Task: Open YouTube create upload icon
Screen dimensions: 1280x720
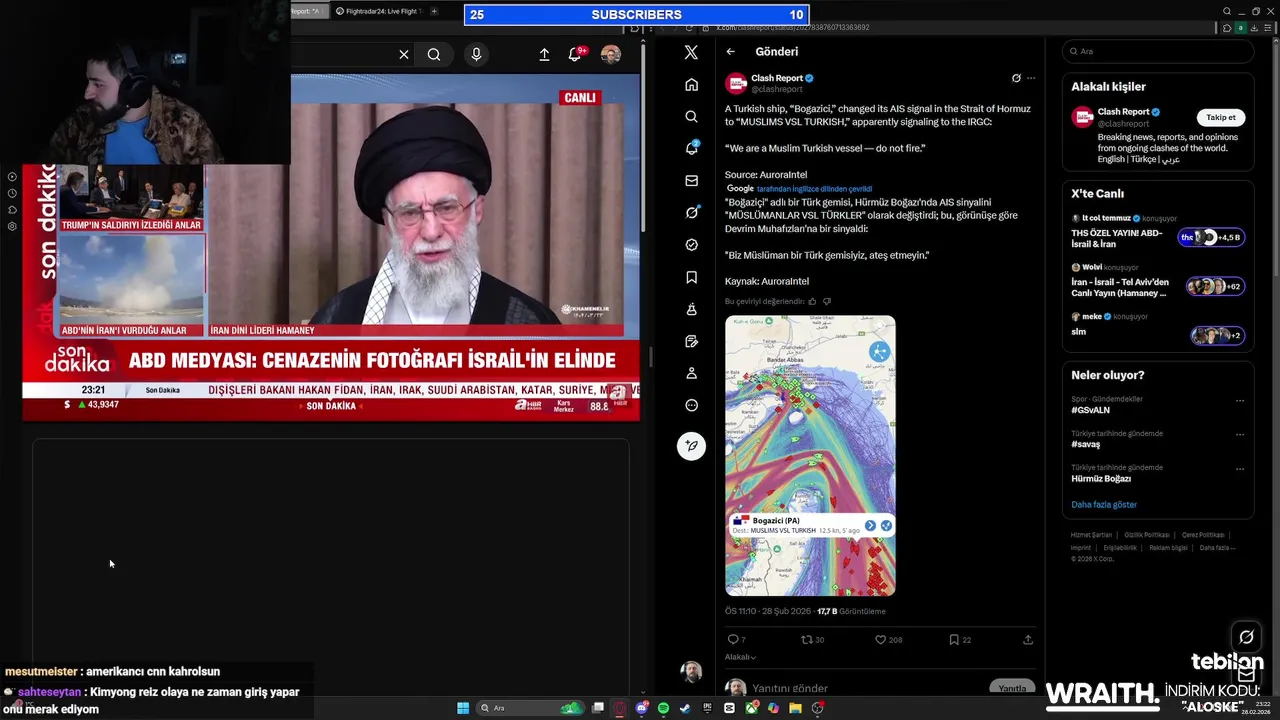Action: tap(544, 55)
